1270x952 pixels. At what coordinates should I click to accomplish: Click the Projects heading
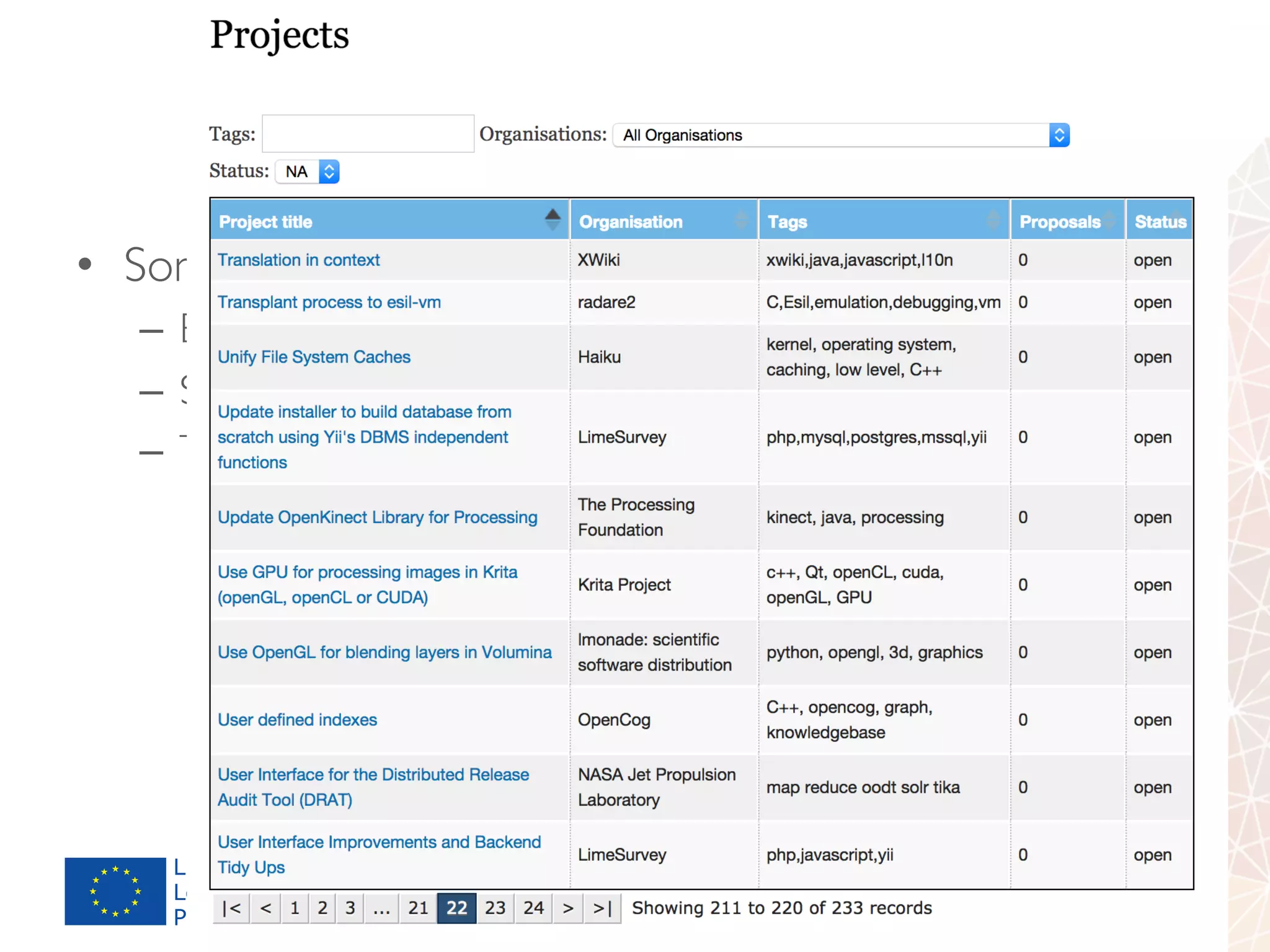tap(280, 35)
